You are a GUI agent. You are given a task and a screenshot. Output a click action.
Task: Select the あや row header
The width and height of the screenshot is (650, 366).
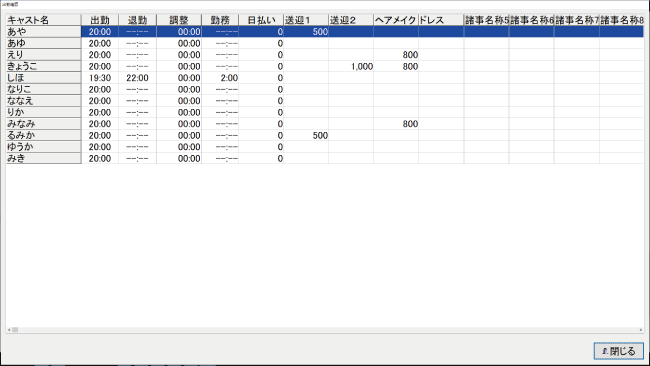tap(44, 32)
